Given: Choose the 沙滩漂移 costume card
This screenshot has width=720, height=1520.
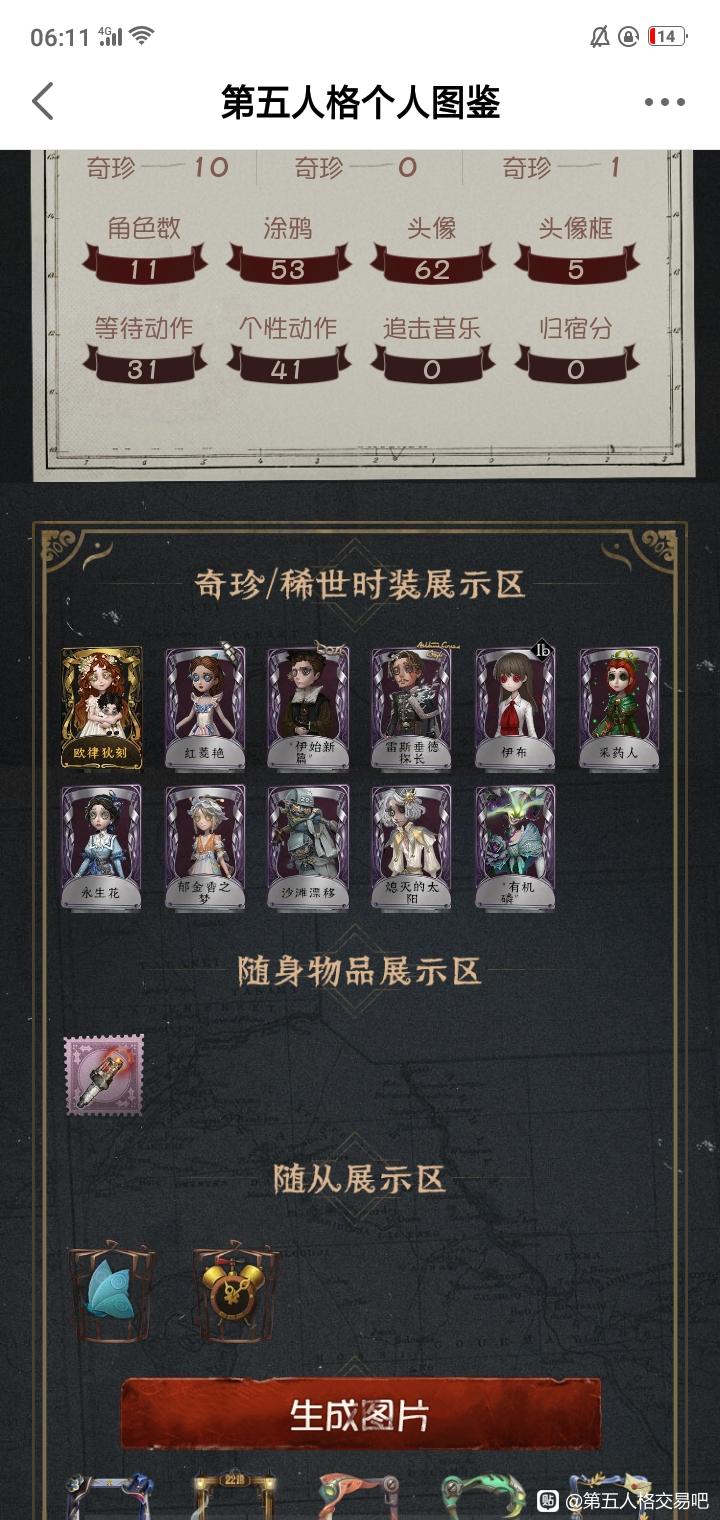Looking at the screenshot, I should 308,847.
